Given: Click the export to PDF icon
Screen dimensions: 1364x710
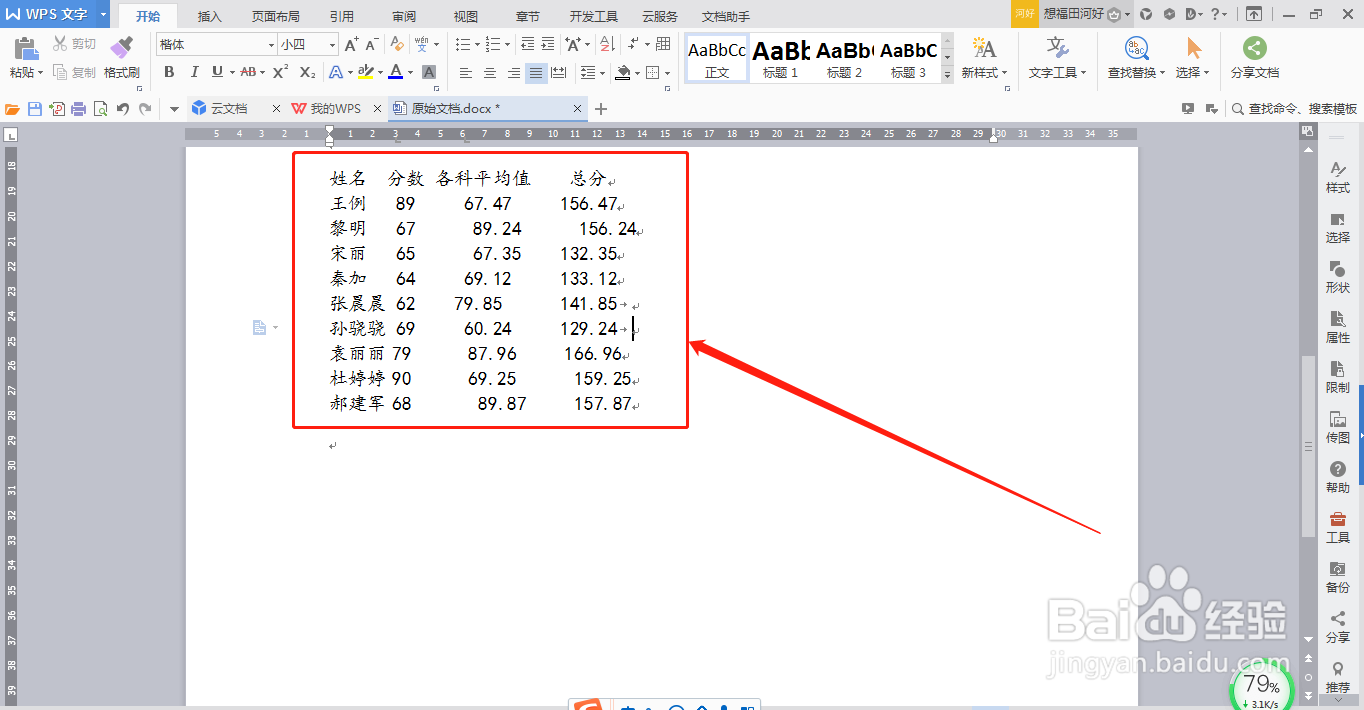Looking at the screenshot, I should pyautogui.click(x=57, y=109).
